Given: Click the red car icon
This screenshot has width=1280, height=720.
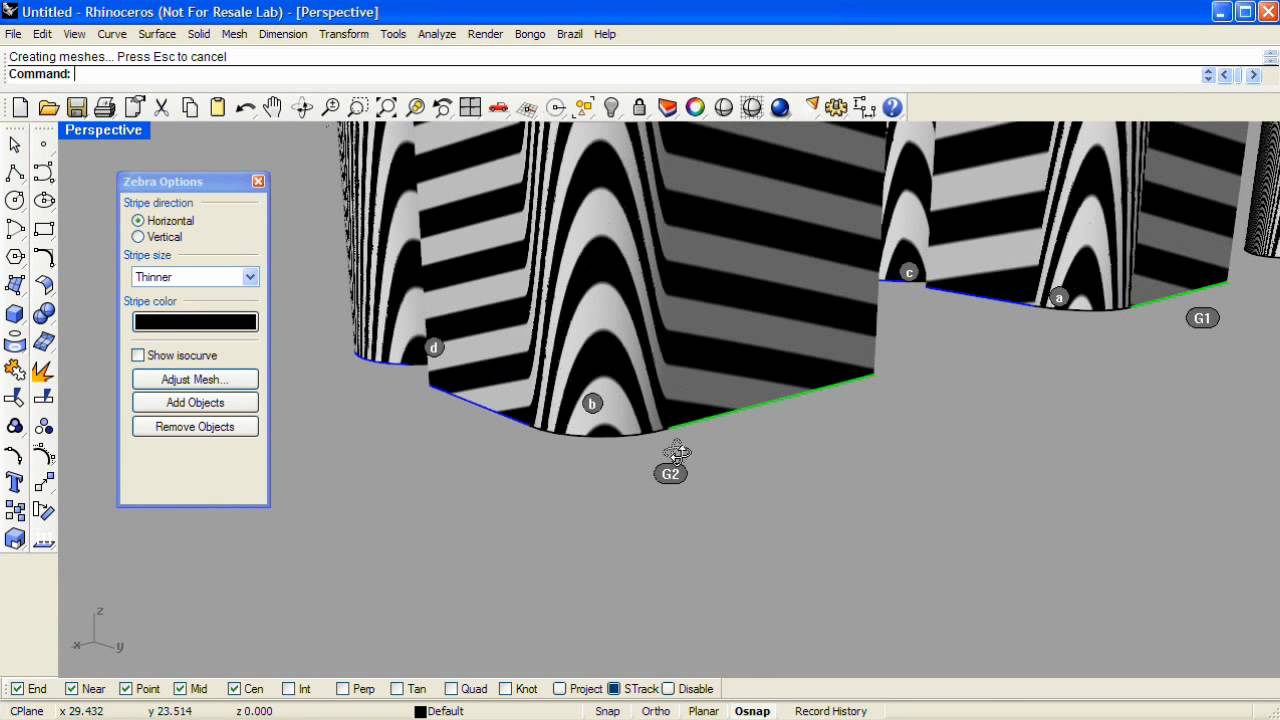Looking at the screenshot, I should point(498,107).
